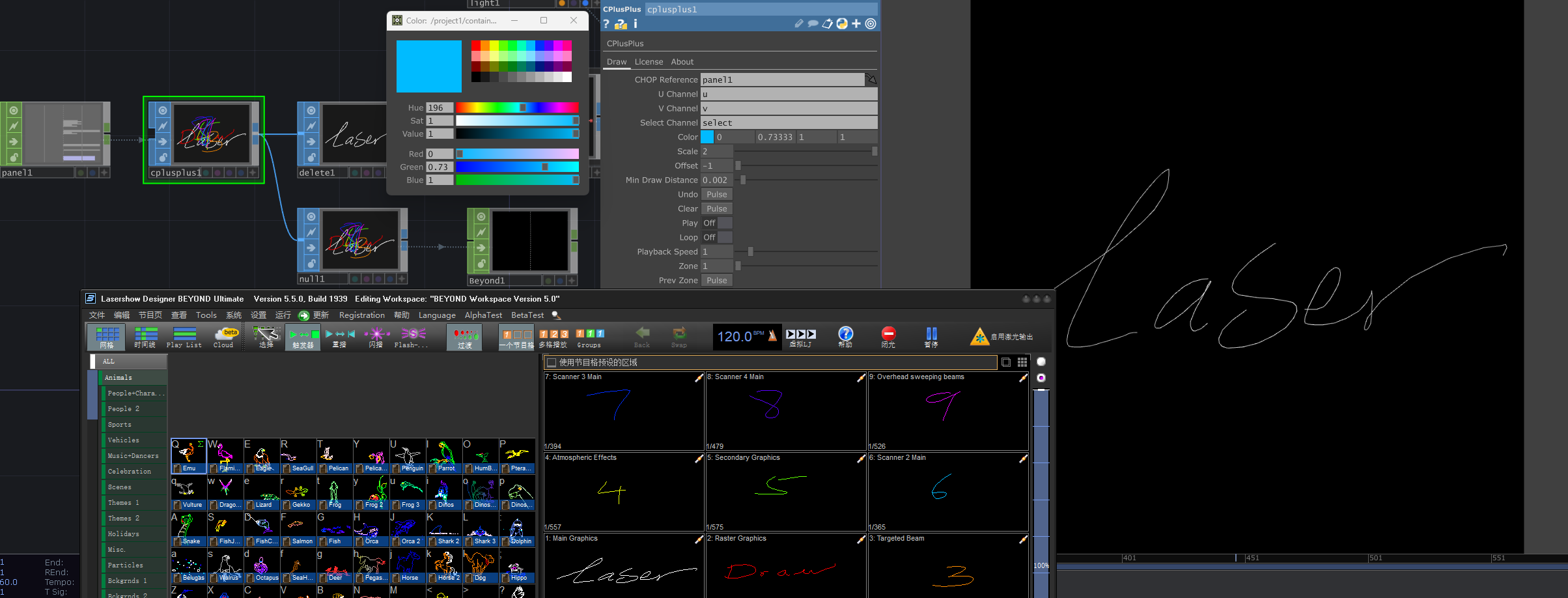Open the 文件 (File) menu
This screenshot has height=598, width=1568.
97,315
